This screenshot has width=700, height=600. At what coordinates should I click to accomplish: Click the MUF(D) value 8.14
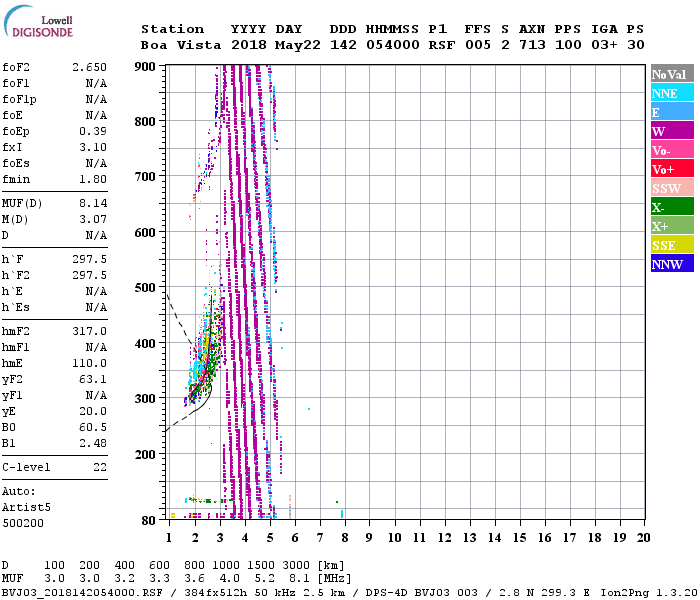93,203
